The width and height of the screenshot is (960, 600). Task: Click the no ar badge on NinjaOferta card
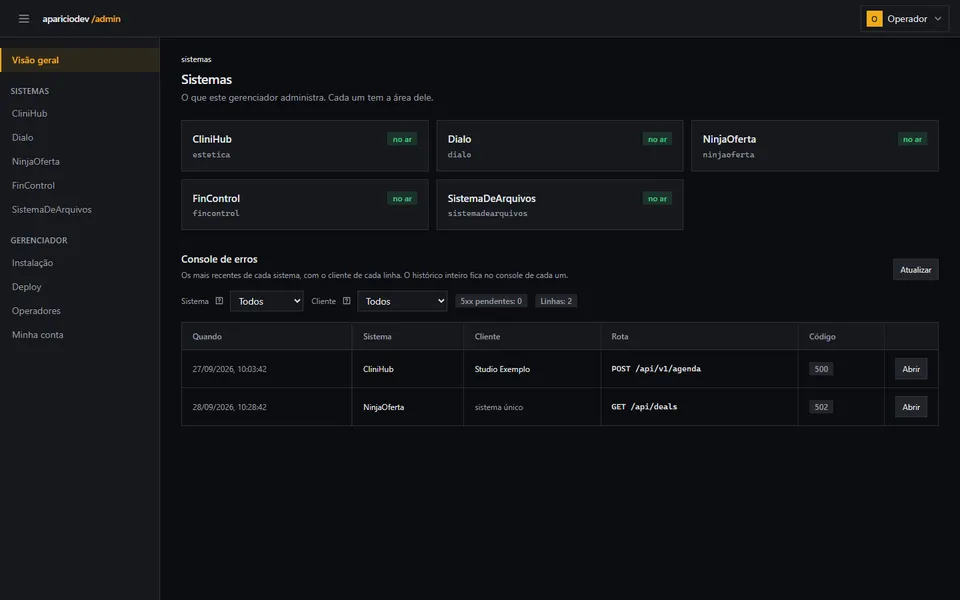pyautogui.click(x=912, y=139)
